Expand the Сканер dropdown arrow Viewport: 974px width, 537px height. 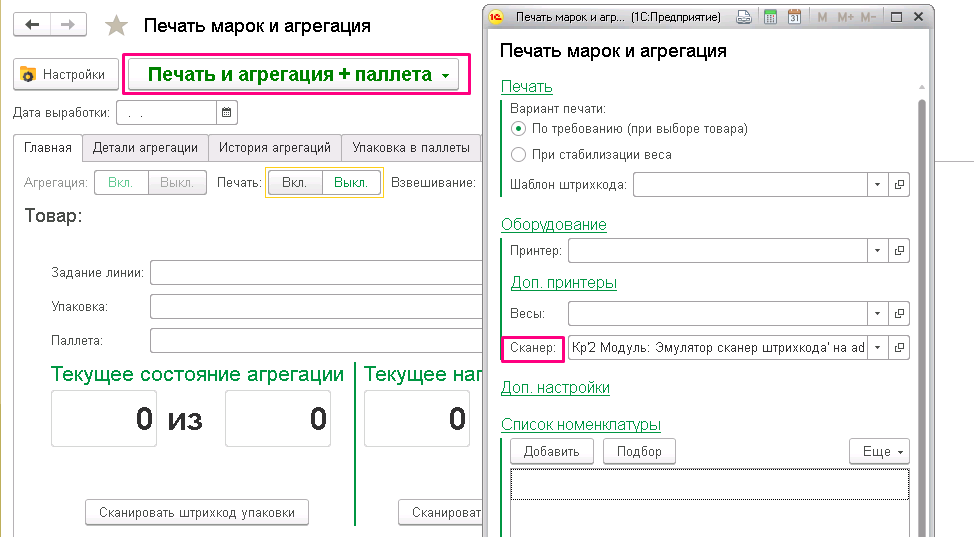pyautogui.click(x=877, y=347)
